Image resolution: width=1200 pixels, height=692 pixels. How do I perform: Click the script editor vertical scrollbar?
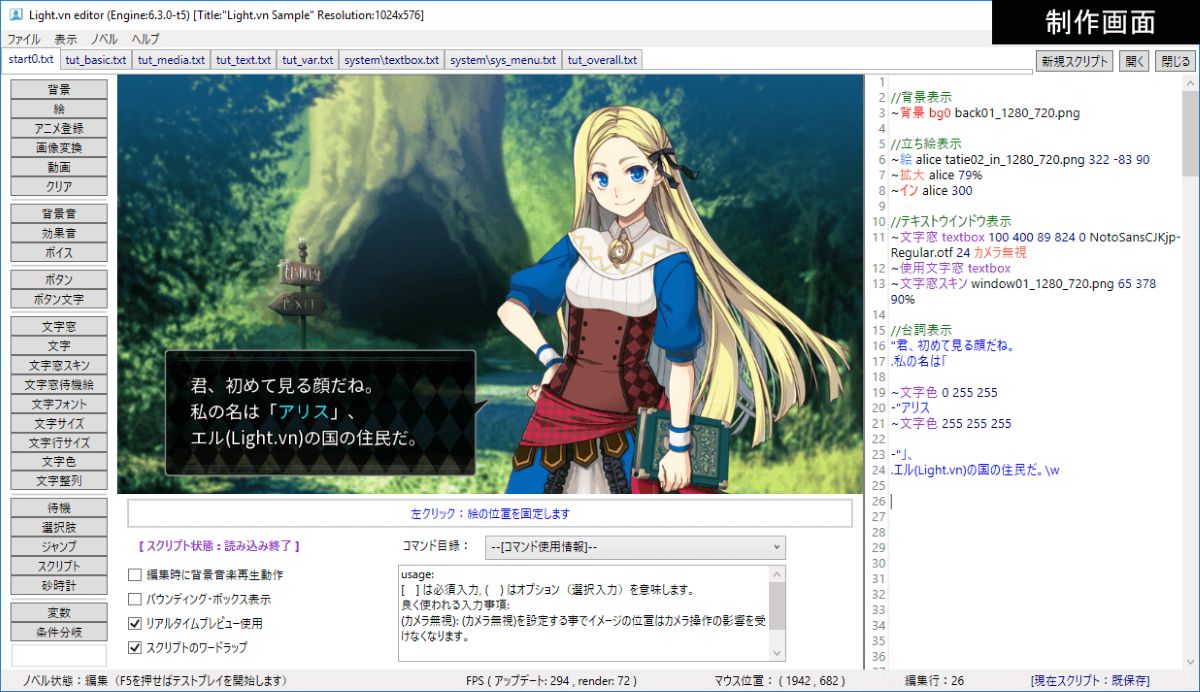click(x=1190, y=400)
